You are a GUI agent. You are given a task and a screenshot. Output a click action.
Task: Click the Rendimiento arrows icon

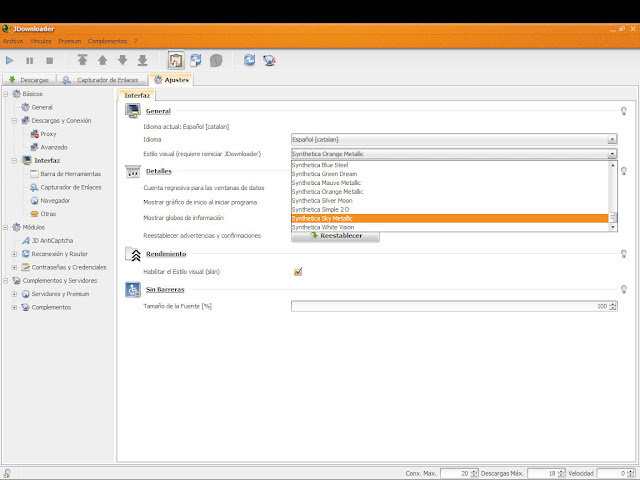coord(133,254)
